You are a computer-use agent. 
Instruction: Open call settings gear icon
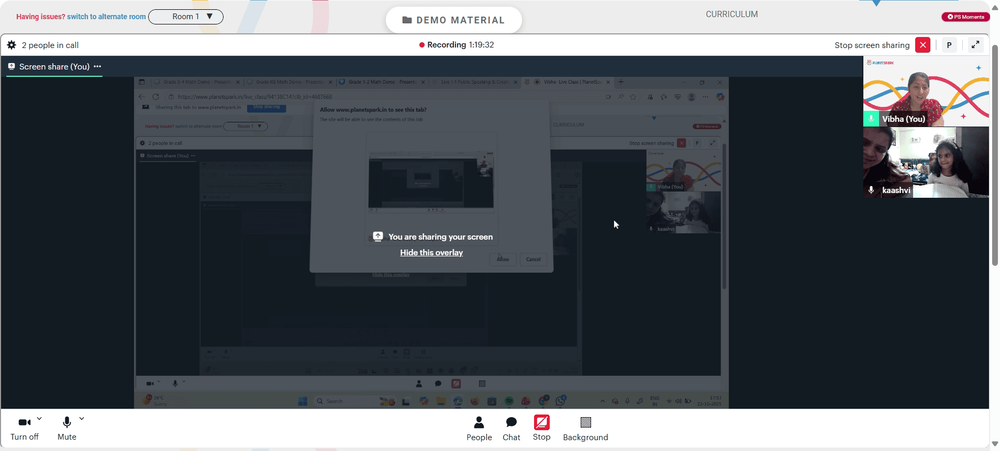pyautogui.click(x=11, y=45)
